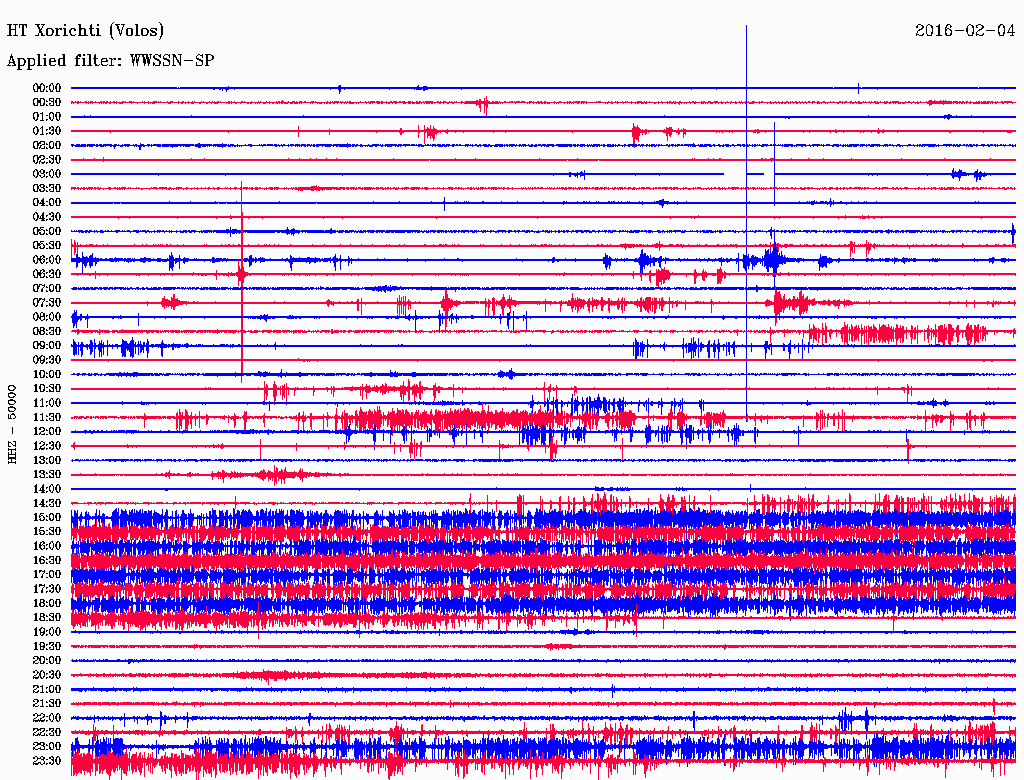Select the 23:30 time label

pos(47,760)
